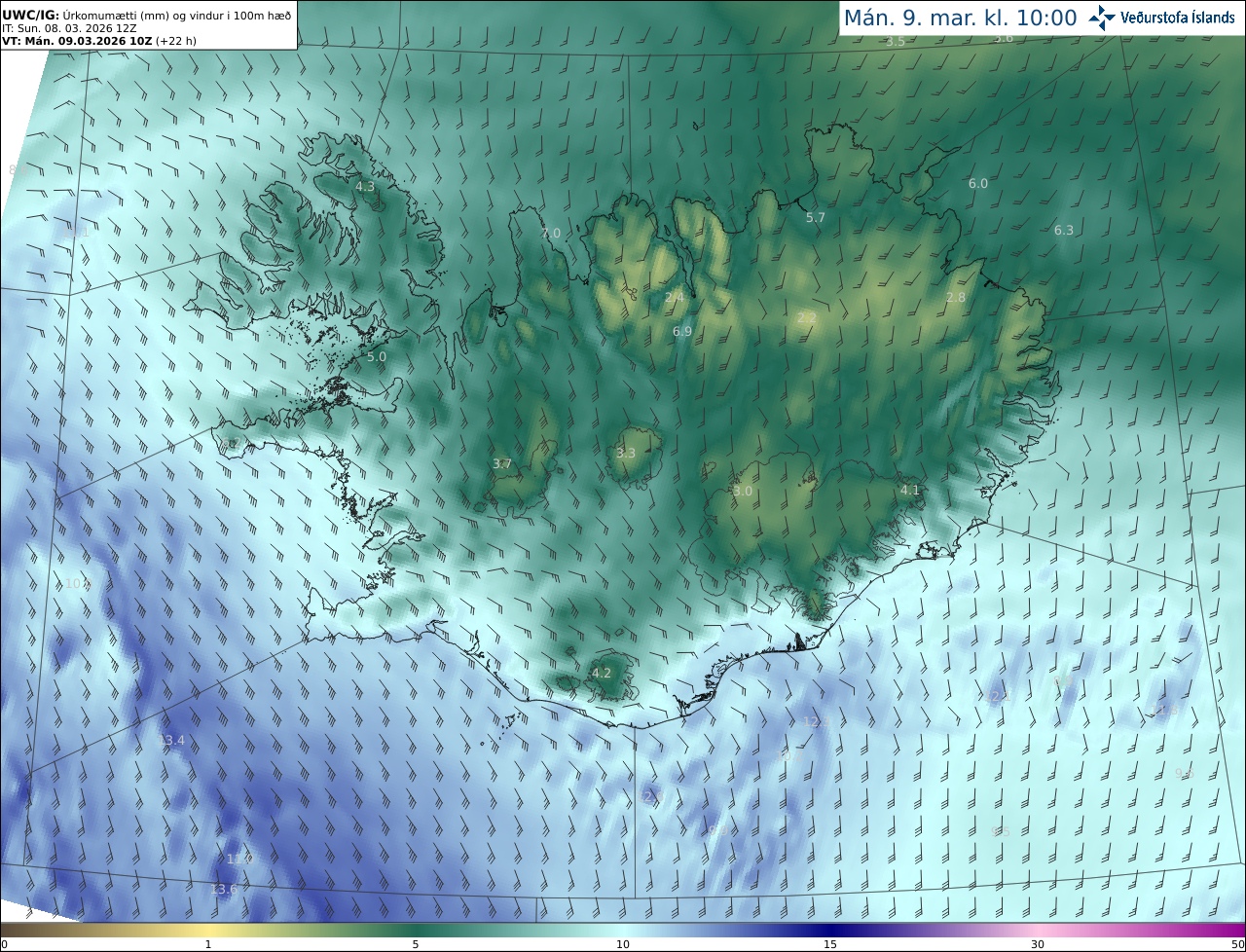
Task: Click the UWC/IG Úrkomumætti map title
Action: pyautogui.click(x=146, y=16)
